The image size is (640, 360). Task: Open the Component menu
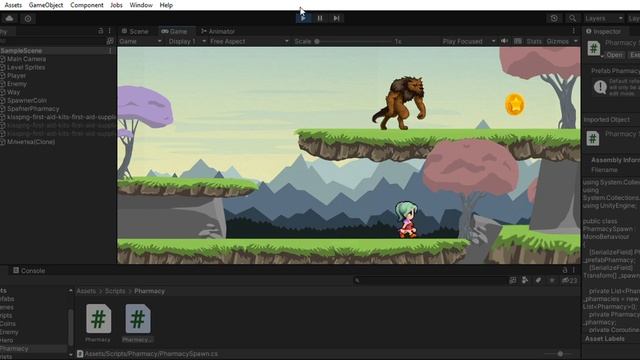pyautogui.click(x=87, y=5)
